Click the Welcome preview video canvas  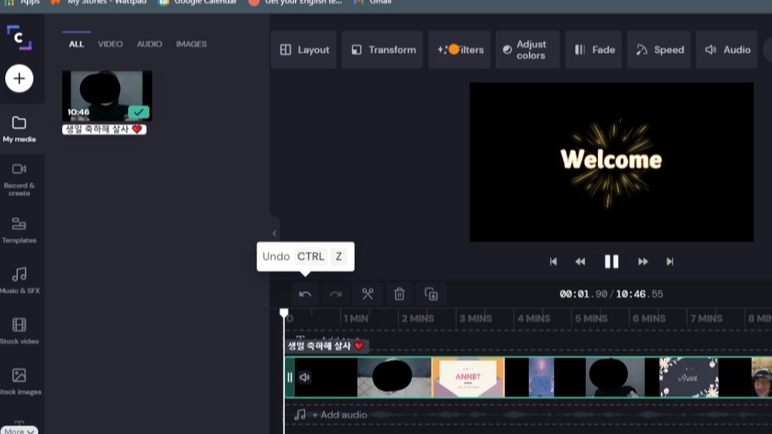coord(611,162)
